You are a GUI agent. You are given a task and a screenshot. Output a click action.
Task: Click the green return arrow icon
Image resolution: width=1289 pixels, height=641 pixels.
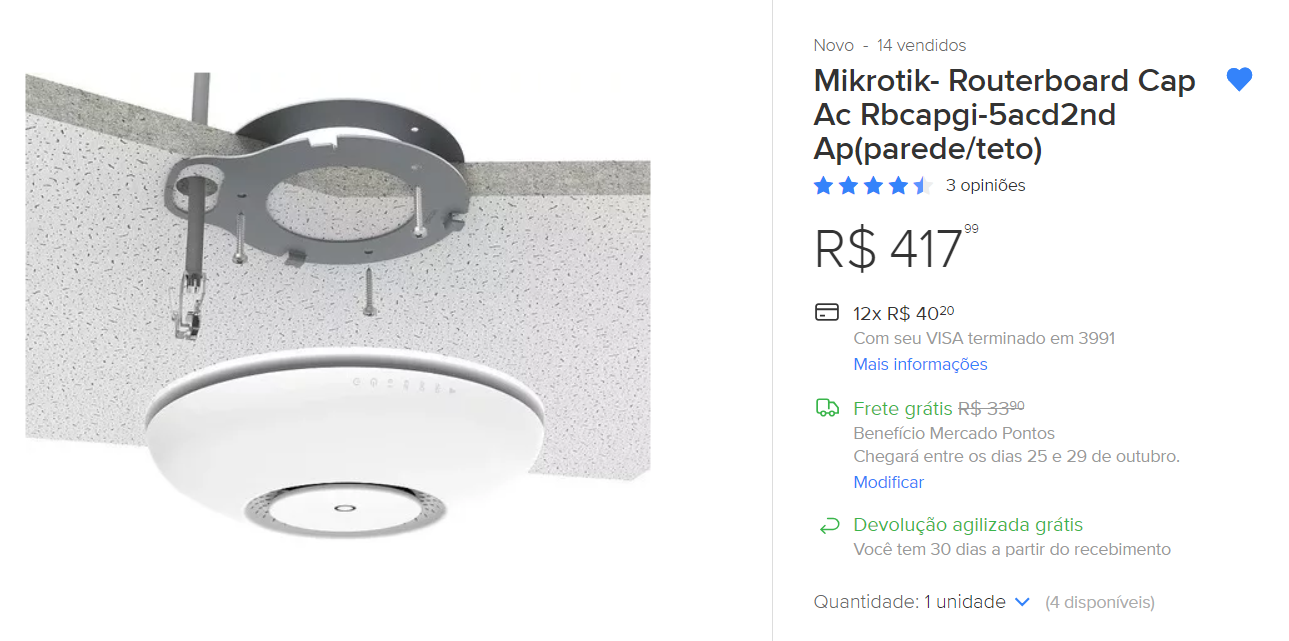point(828,525)
